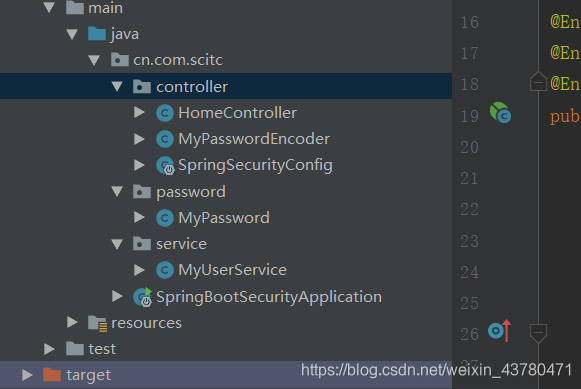Collapse the java folder arrow
This screenshot has width=581, height=389.
click(72, 34)
